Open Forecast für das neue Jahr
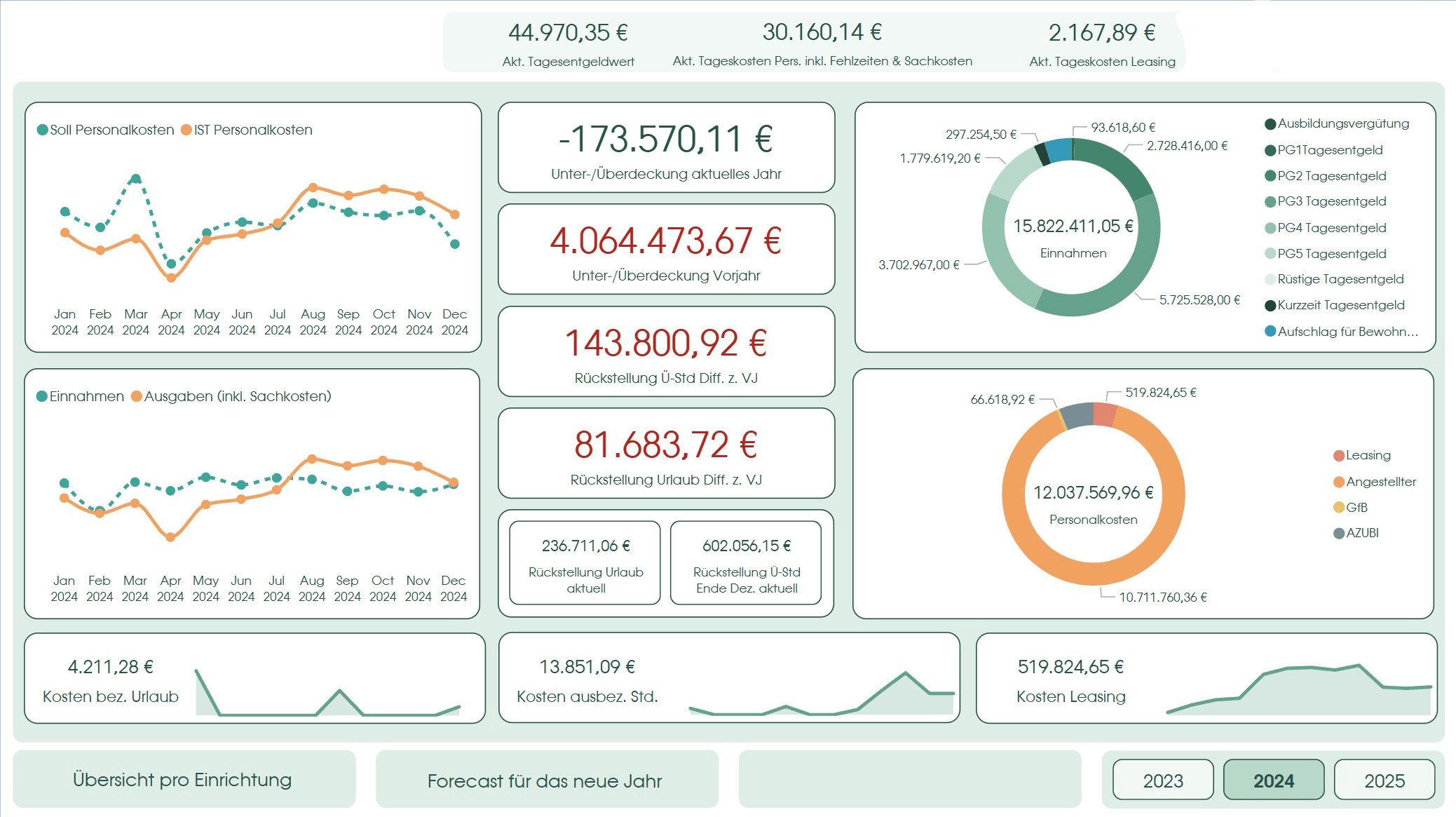 (x=545, y=780)
